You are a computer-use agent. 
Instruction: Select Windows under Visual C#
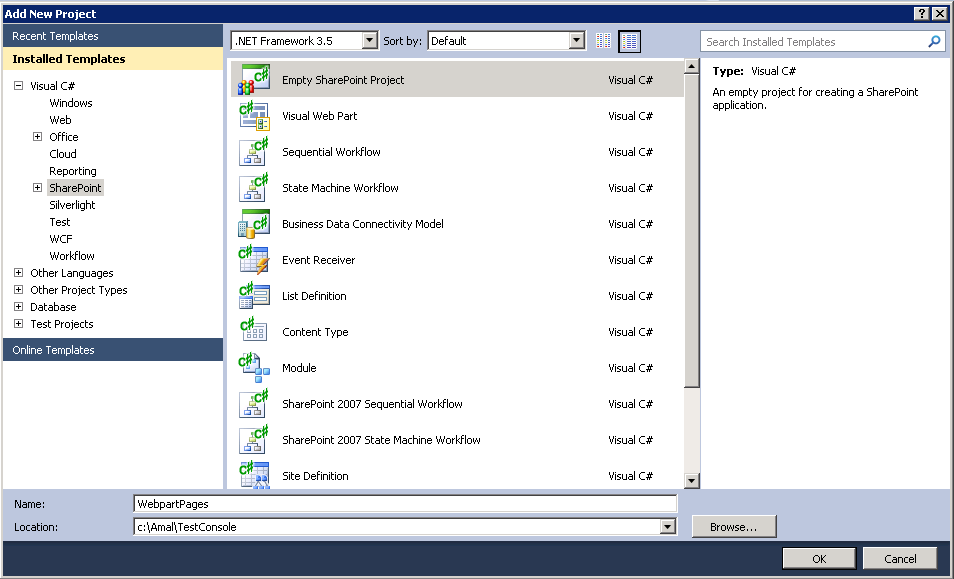point(71,103)
